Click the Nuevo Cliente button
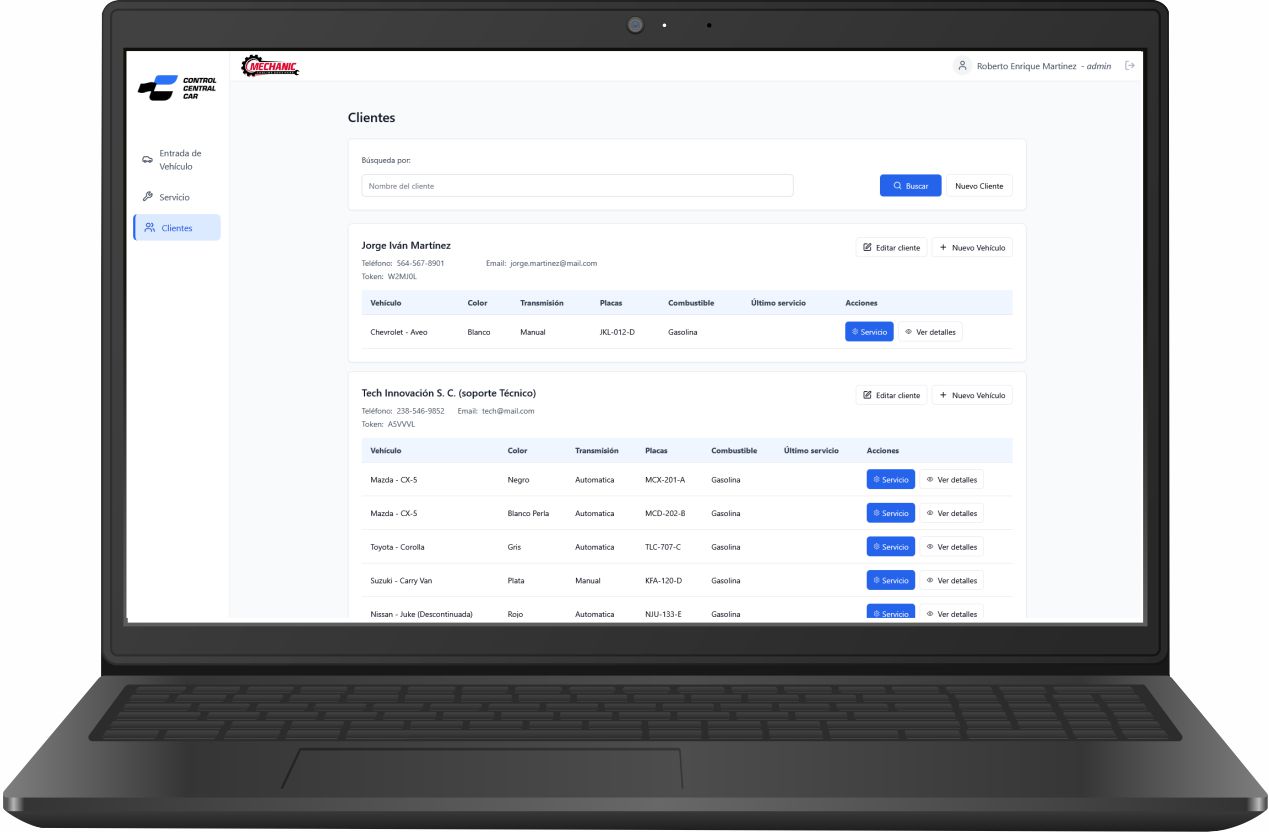 tap(978, 186)
